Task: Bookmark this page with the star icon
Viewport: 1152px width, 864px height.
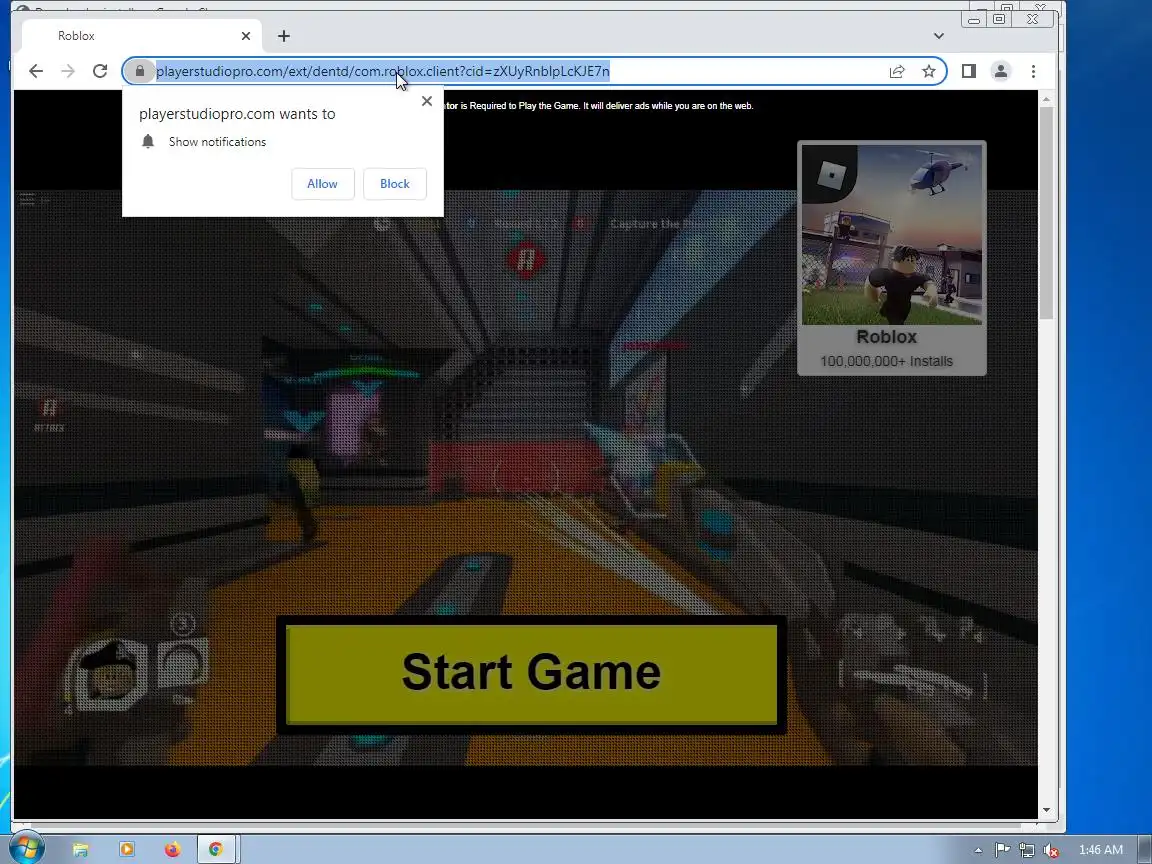Action: (x=929, y=71)
